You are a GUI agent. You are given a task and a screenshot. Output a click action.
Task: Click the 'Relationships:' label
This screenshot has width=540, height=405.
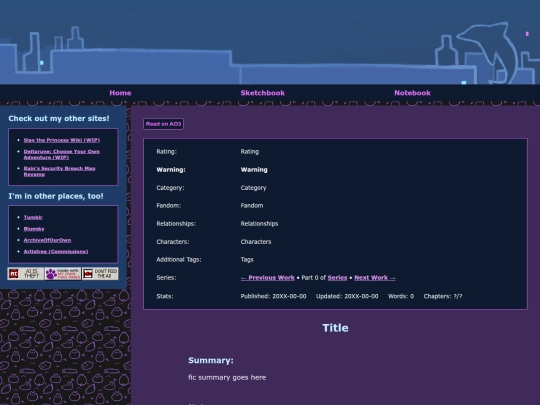[x=176, y=224]
